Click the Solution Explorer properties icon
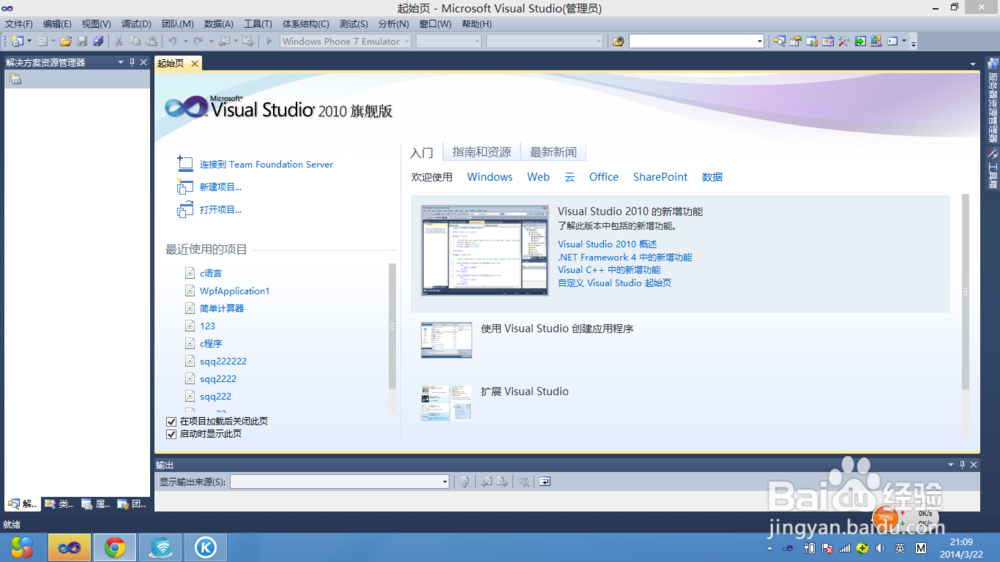The height and width of the screenshot is (562, 1000). [x=15, y=79]
